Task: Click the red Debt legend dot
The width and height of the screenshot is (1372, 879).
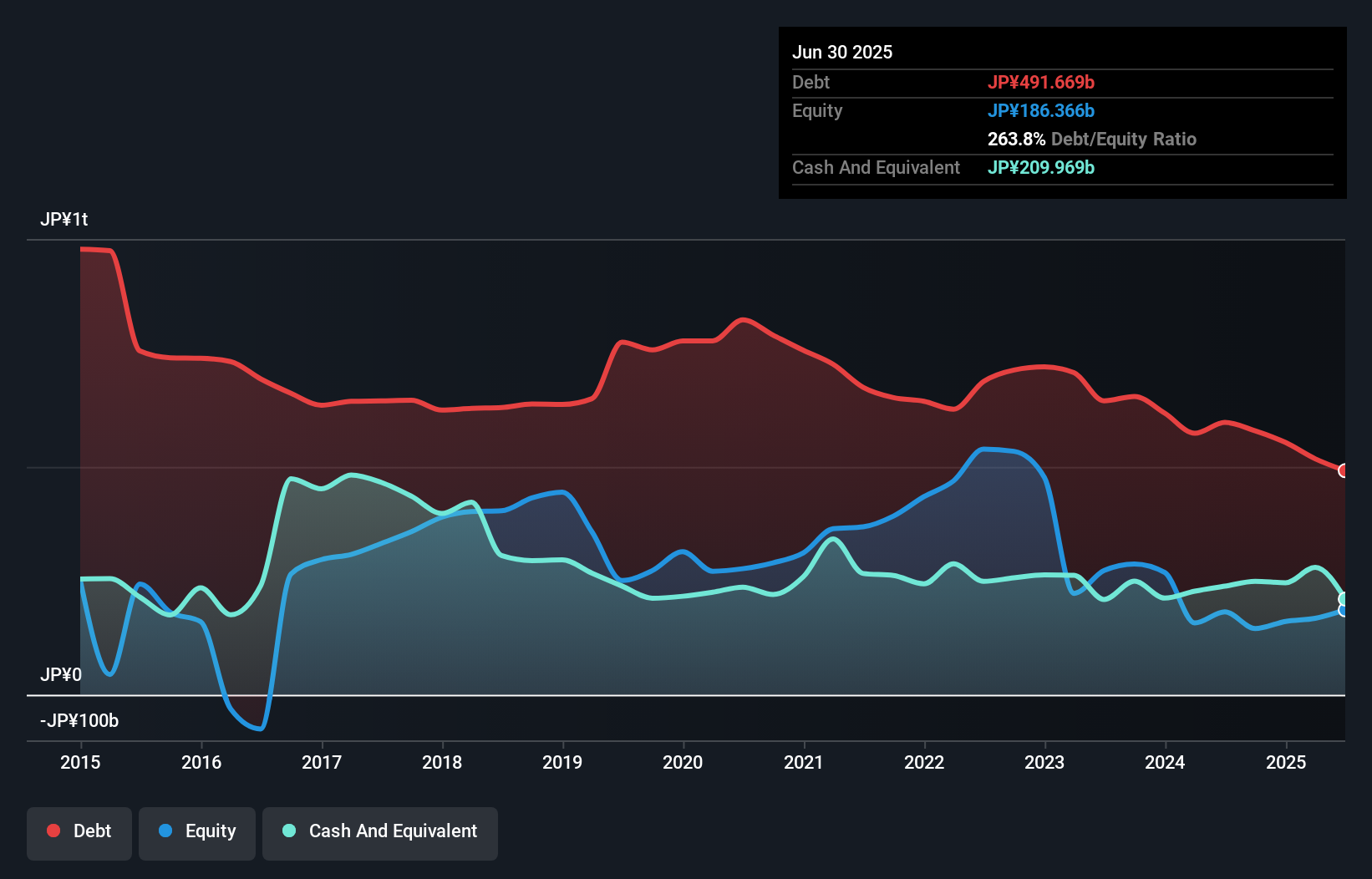Action: pyautogui.click(x=52, y=831)
